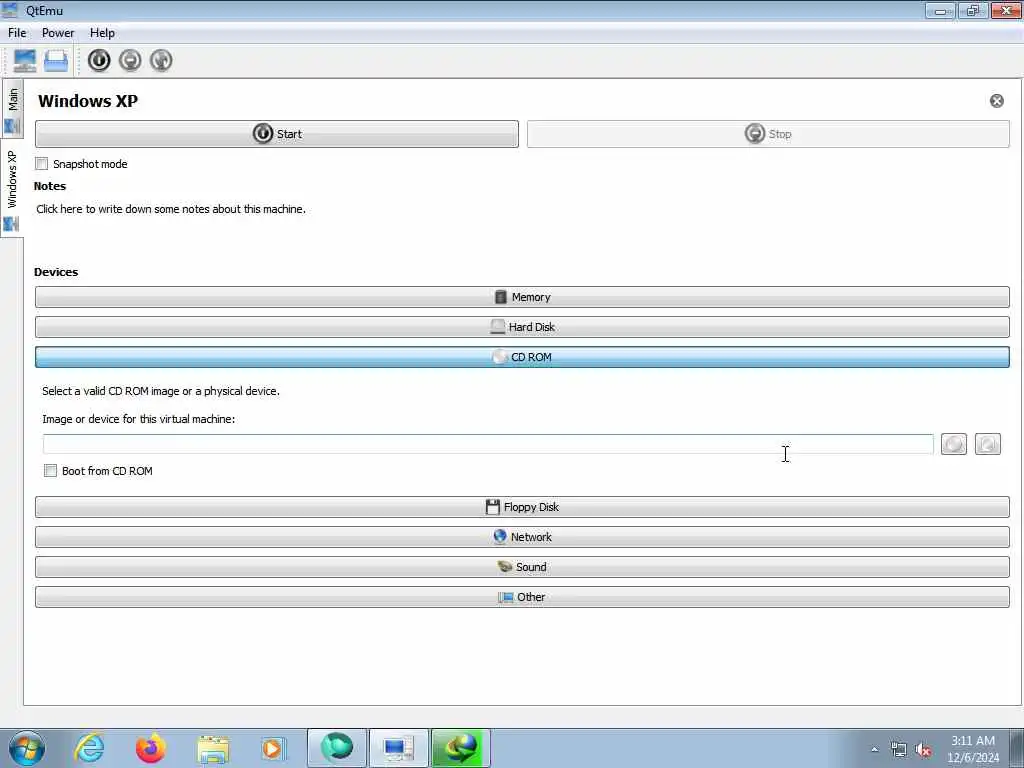Screen dimensions: 1024x768
Task: Open Windows Explorer folder taskbar icon
Action: pos(213,750)
